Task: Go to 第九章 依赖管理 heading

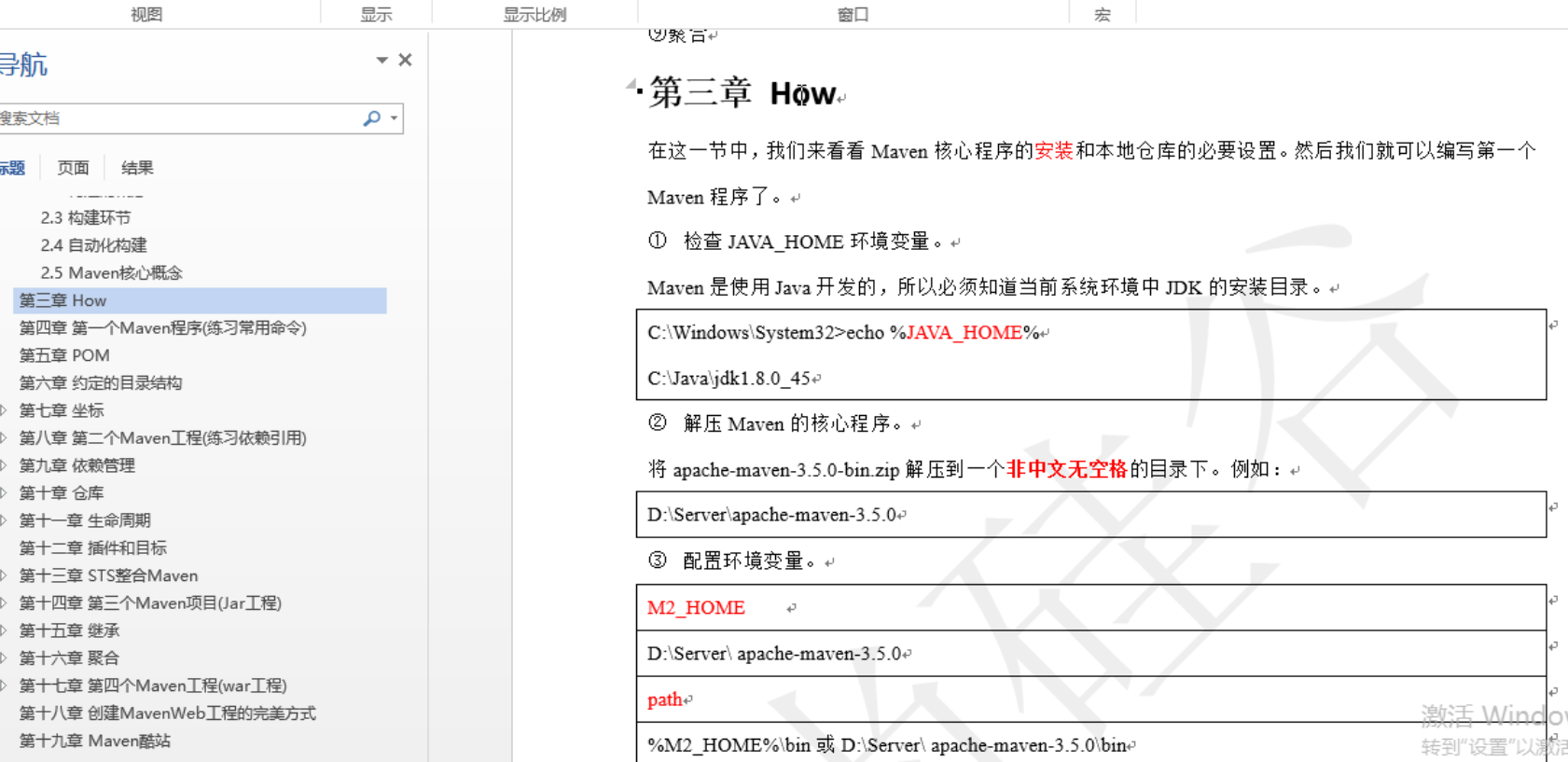Action: pos(77,465)
